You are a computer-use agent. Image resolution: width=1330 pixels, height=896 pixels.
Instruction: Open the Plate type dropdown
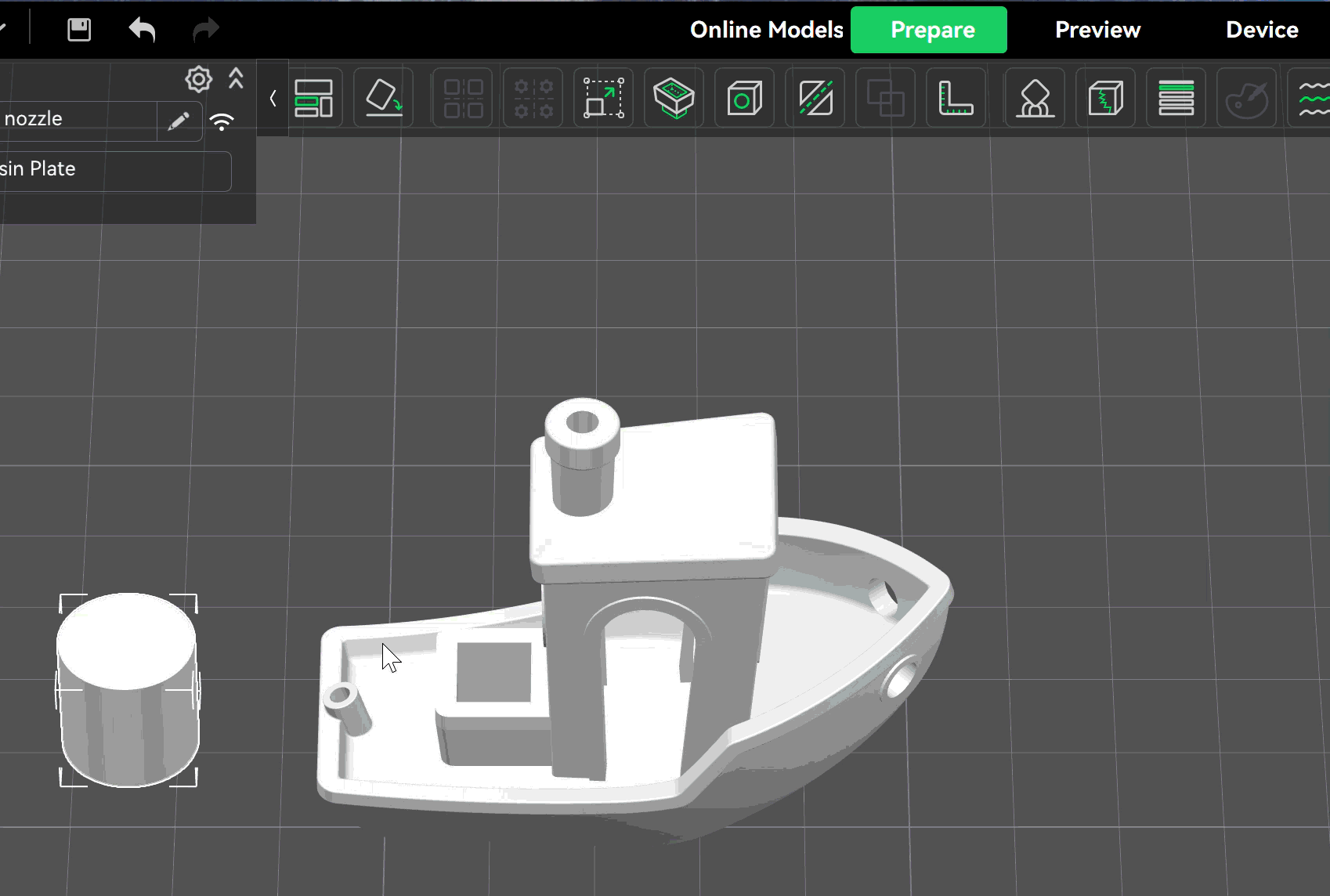click(115, 171)
